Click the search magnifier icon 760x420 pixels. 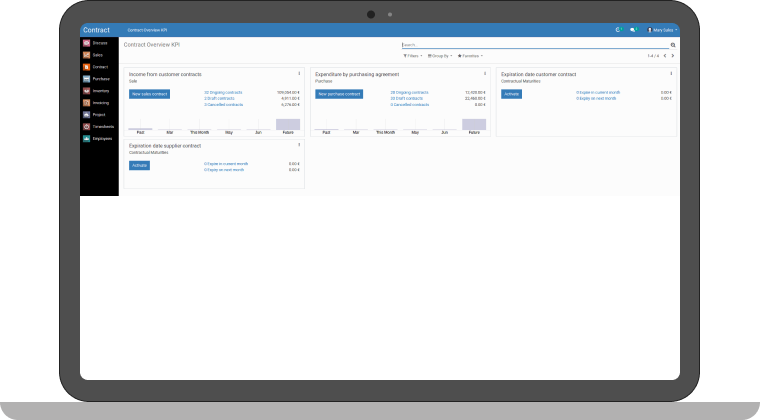tap(673, 45)
